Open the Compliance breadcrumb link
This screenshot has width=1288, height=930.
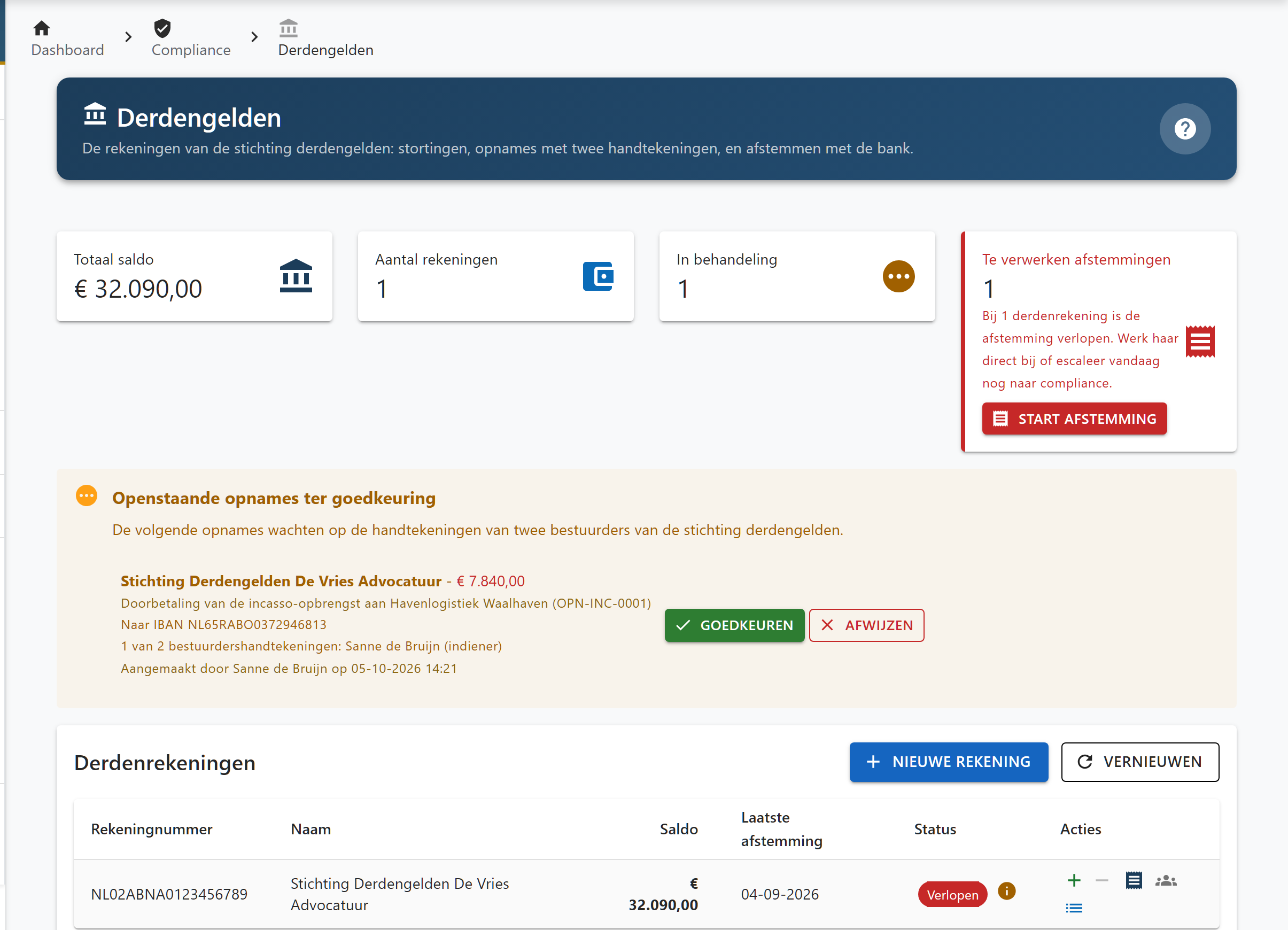click(191, 50)
